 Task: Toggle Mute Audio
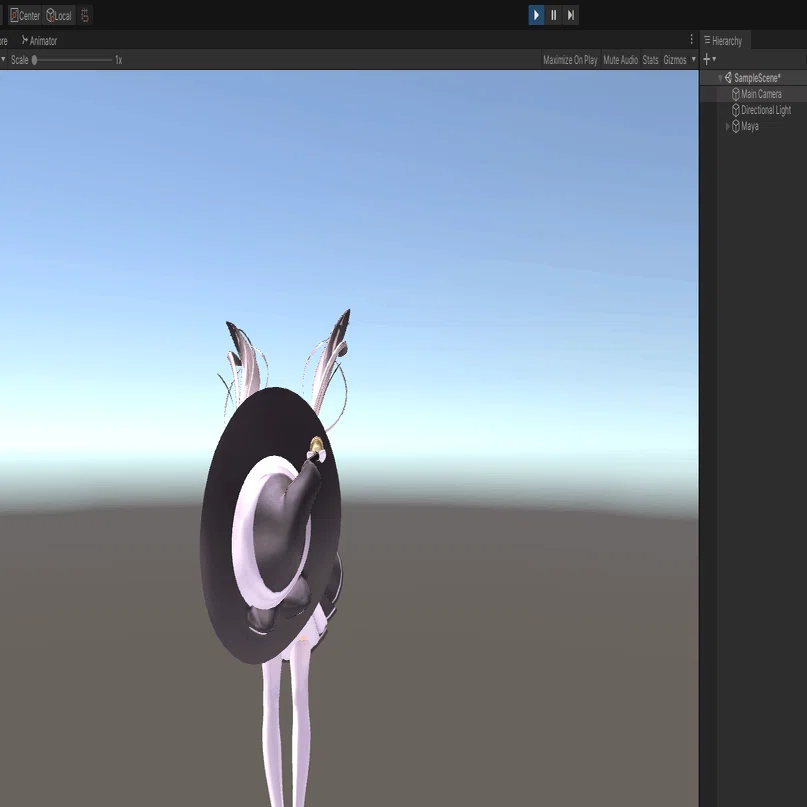[x=620, y=60]
